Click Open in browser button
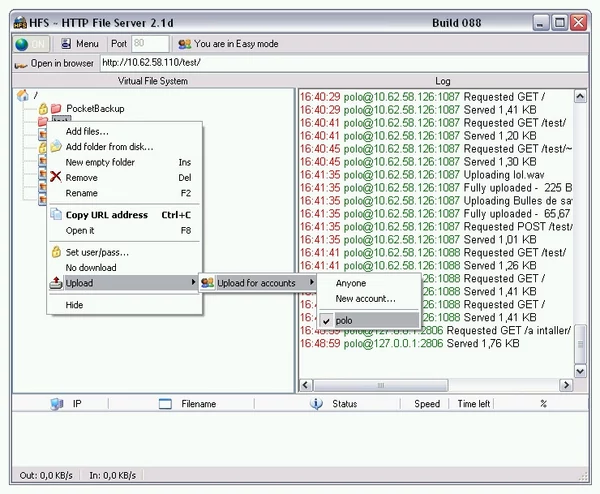Viewport: 600px width, 494px height. [x=55, y=64]
